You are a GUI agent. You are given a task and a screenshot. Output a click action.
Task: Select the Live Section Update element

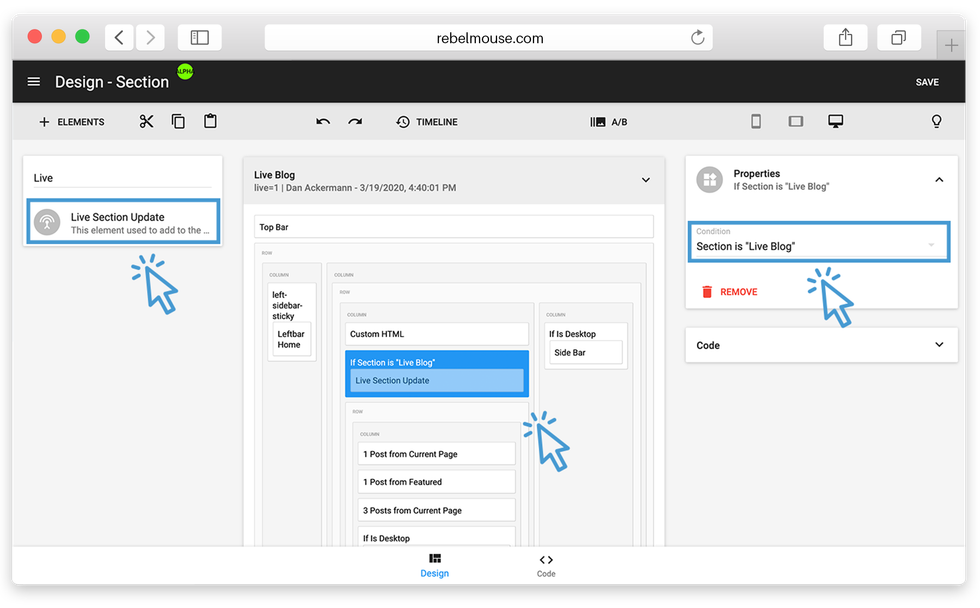pos(122,222)
